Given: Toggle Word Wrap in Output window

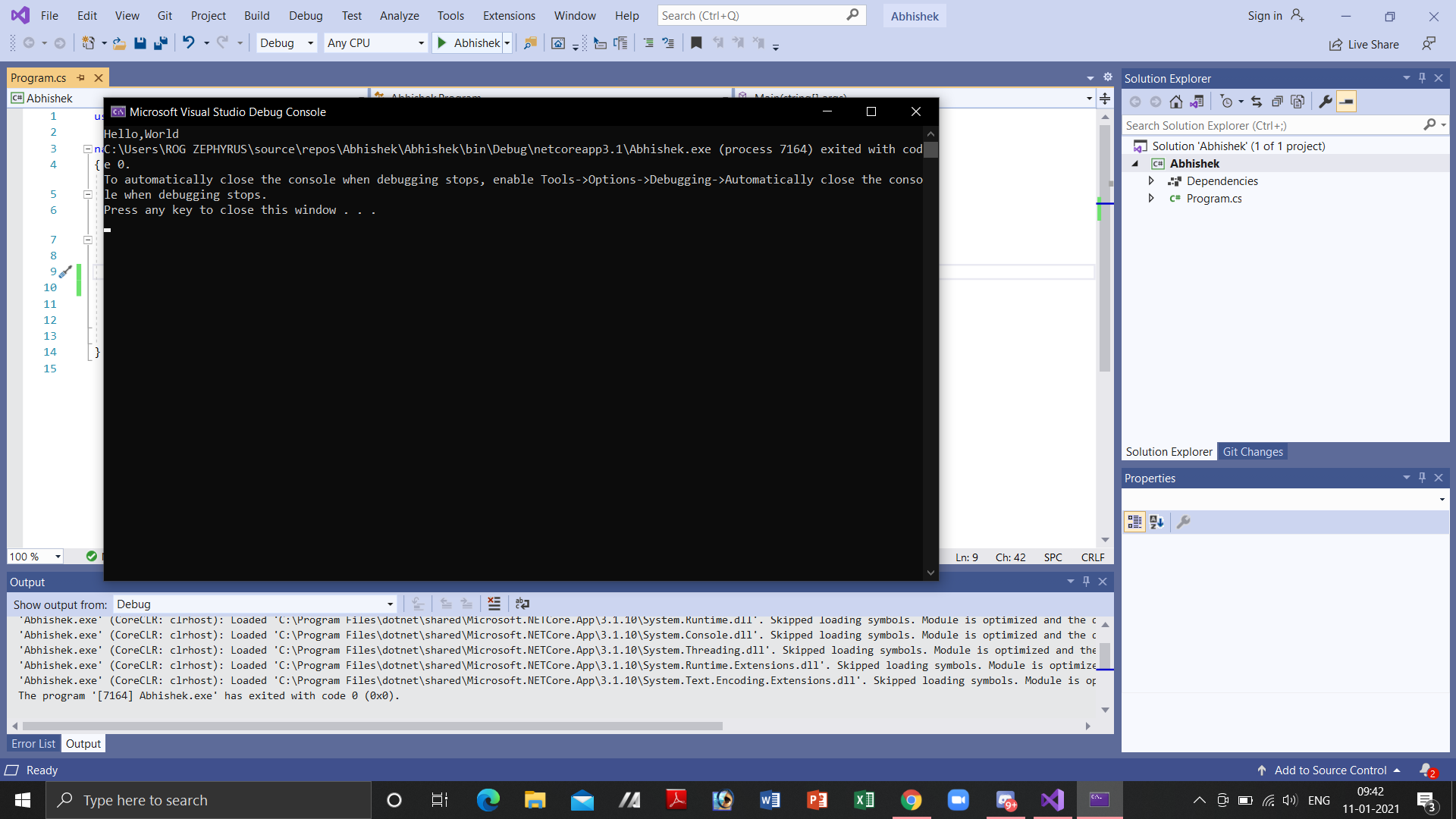Looking at the screenshot, I should [x=522, y=604].
